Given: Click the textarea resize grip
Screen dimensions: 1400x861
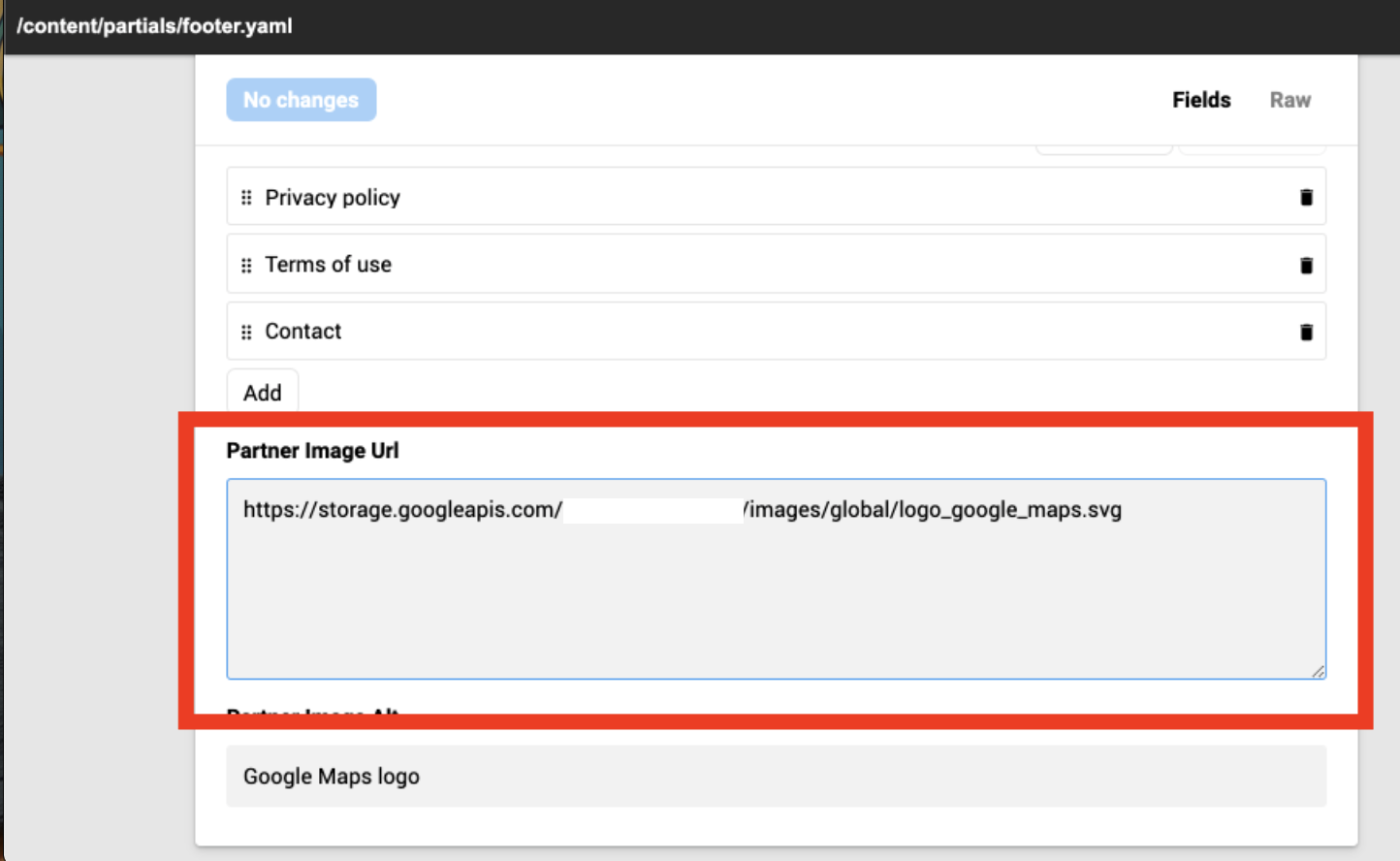Looking at the screenshot, I should (x=1319, y=670).
